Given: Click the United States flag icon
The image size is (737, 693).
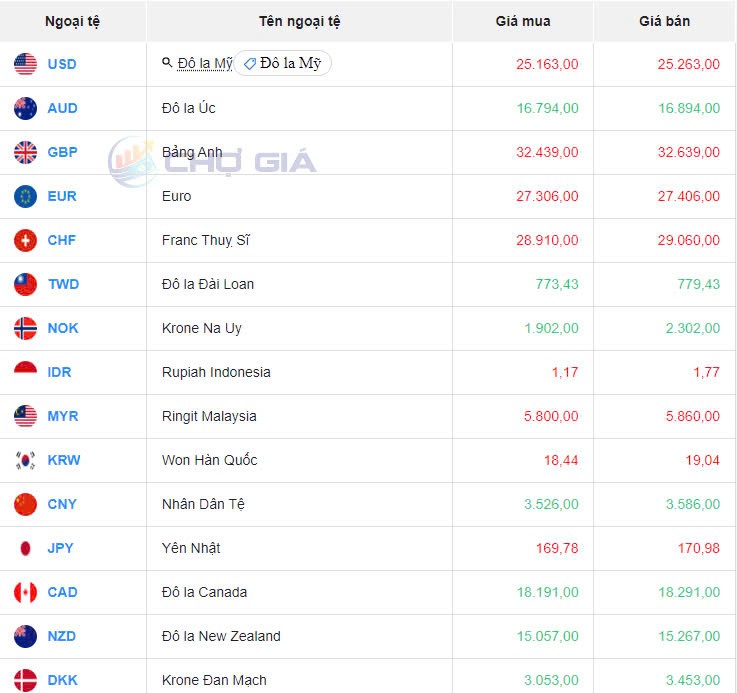Looking at the screenshot, I should pyautogui.click(x=25, y=64).
